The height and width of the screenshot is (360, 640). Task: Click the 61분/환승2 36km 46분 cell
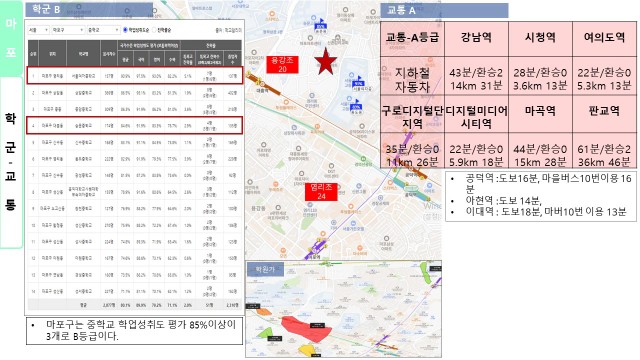(604, 151)
